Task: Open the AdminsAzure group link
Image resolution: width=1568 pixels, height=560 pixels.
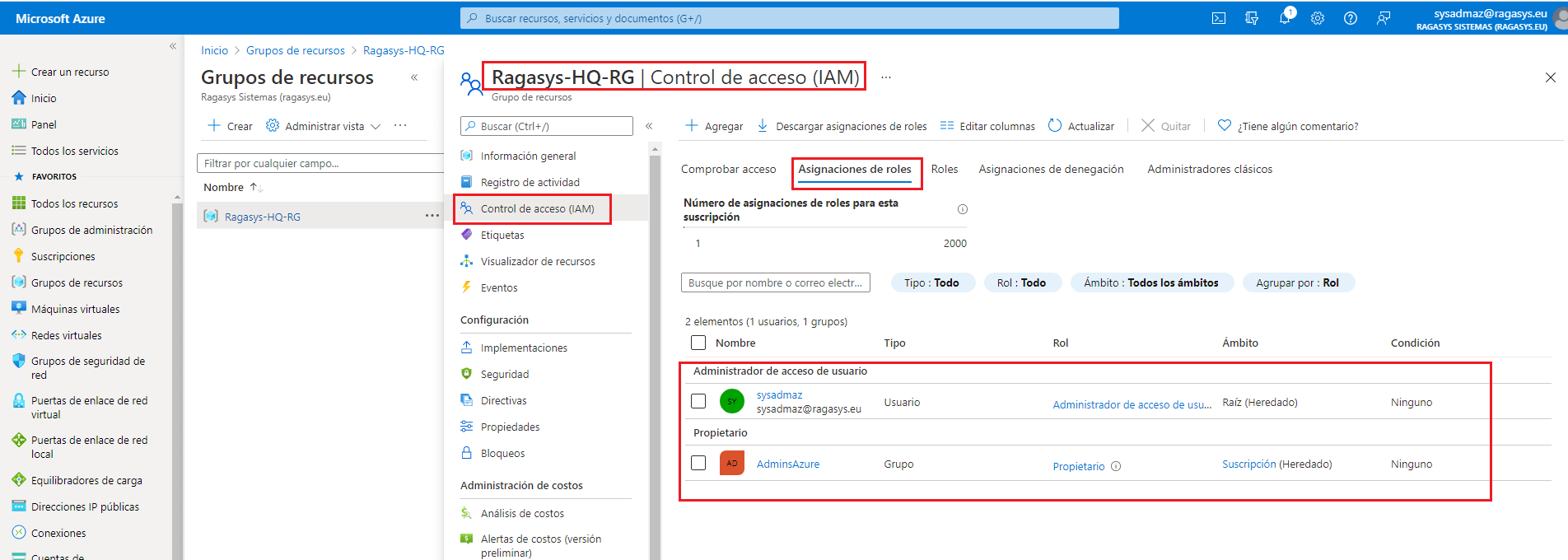Action: click(788, 464)
